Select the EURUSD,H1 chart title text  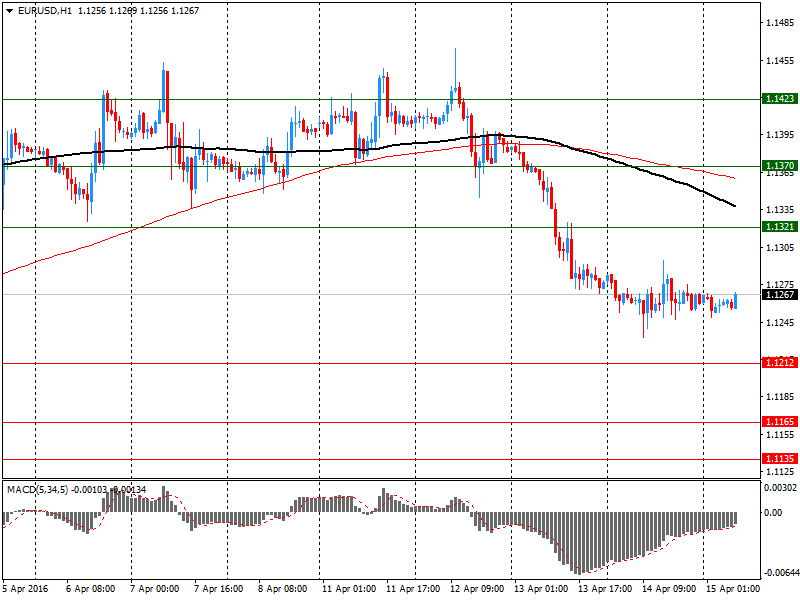pos(44,11)
